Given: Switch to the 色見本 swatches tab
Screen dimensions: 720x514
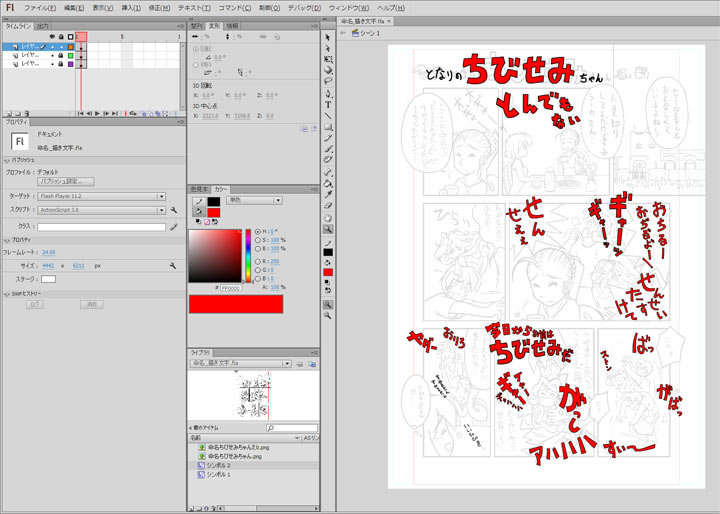Looking at the screenshot, I should [x=199, y=188].
